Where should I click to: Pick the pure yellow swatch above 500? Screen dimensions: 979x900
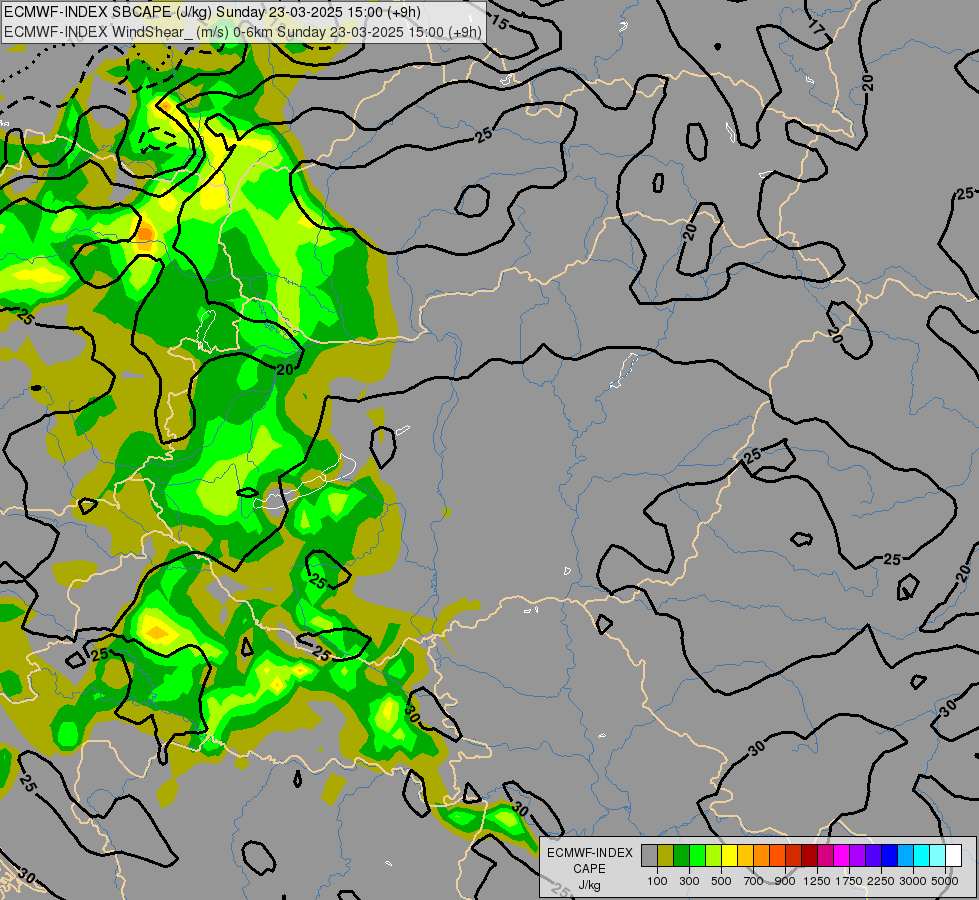(x=729, y=856)
